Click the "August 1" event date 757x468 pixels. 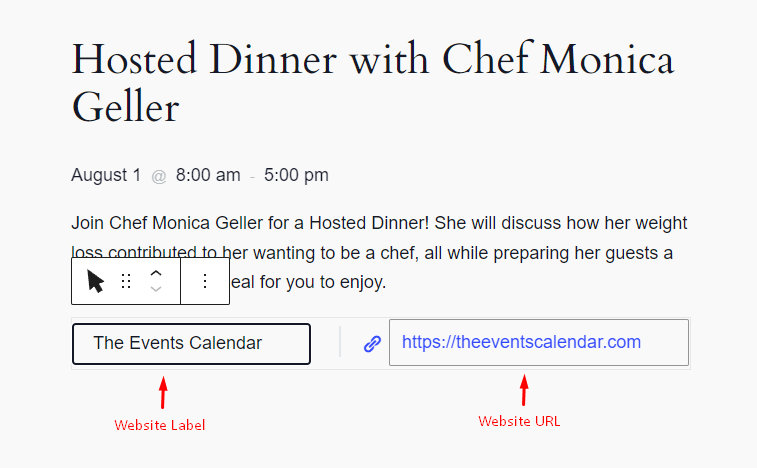click(106, 175)
